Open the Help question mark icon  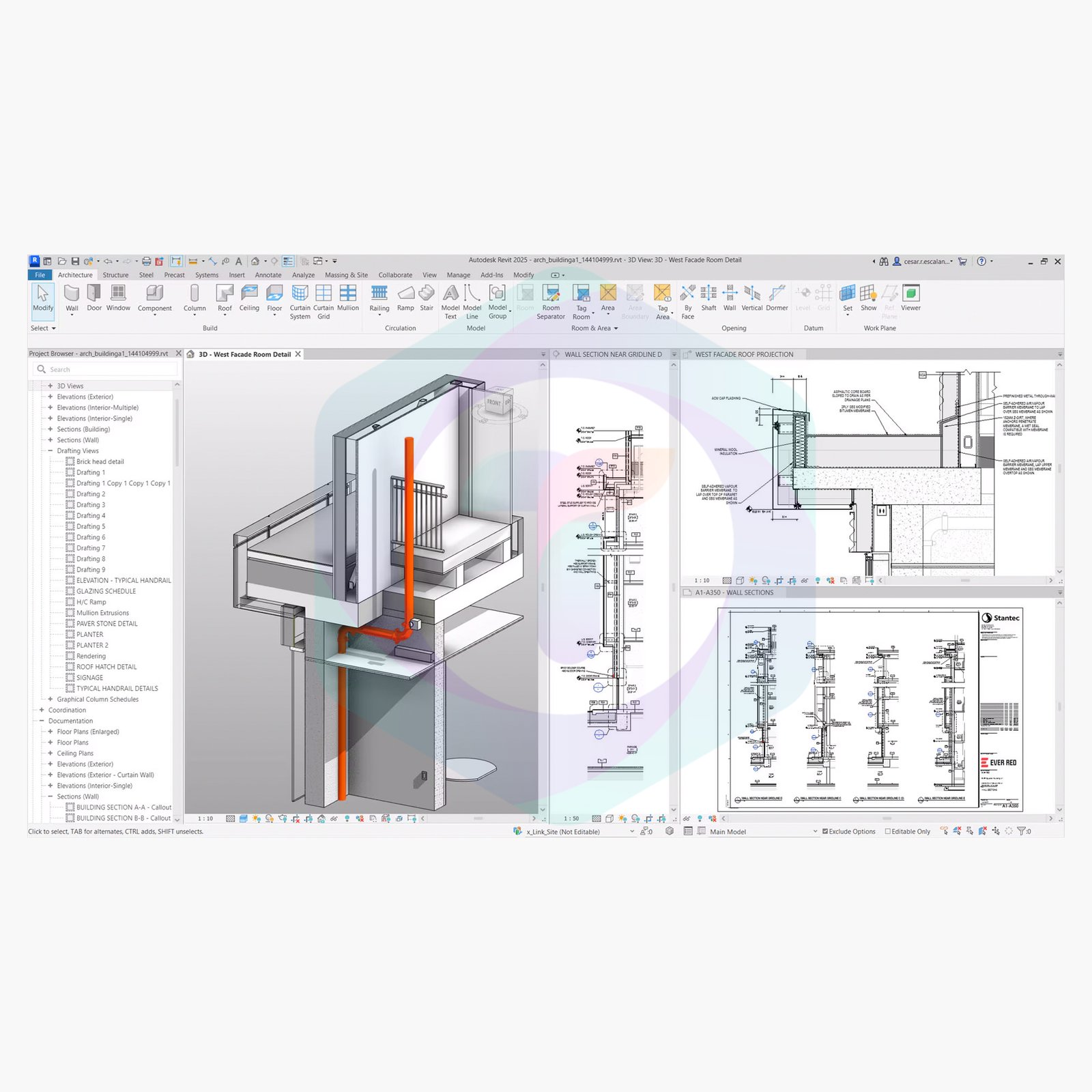click(981, 261)
